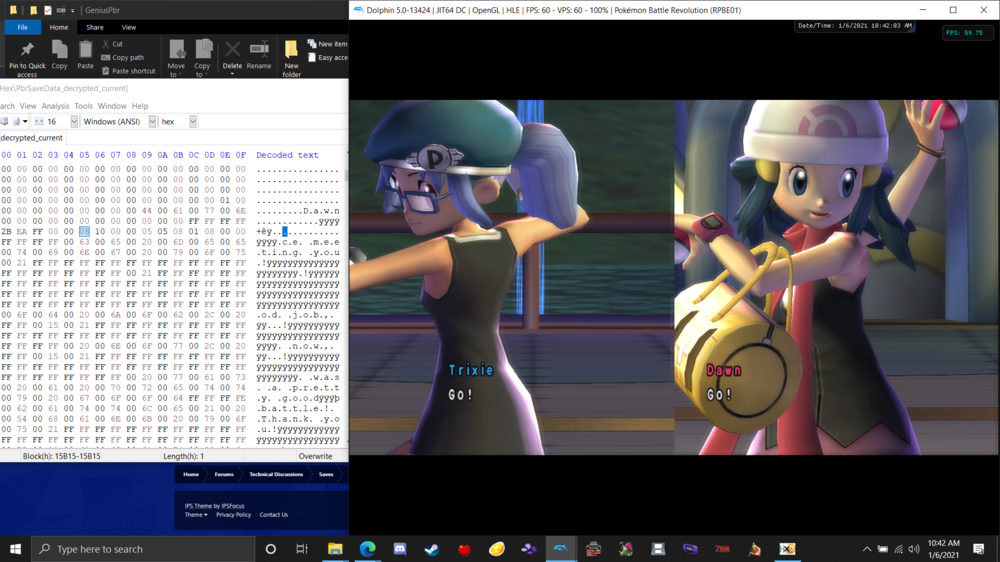The height and width of the screenshot is (562, 1000).
Task: Open the Technical Discussions breadcrumb link
Action: [x=276, y=474]
